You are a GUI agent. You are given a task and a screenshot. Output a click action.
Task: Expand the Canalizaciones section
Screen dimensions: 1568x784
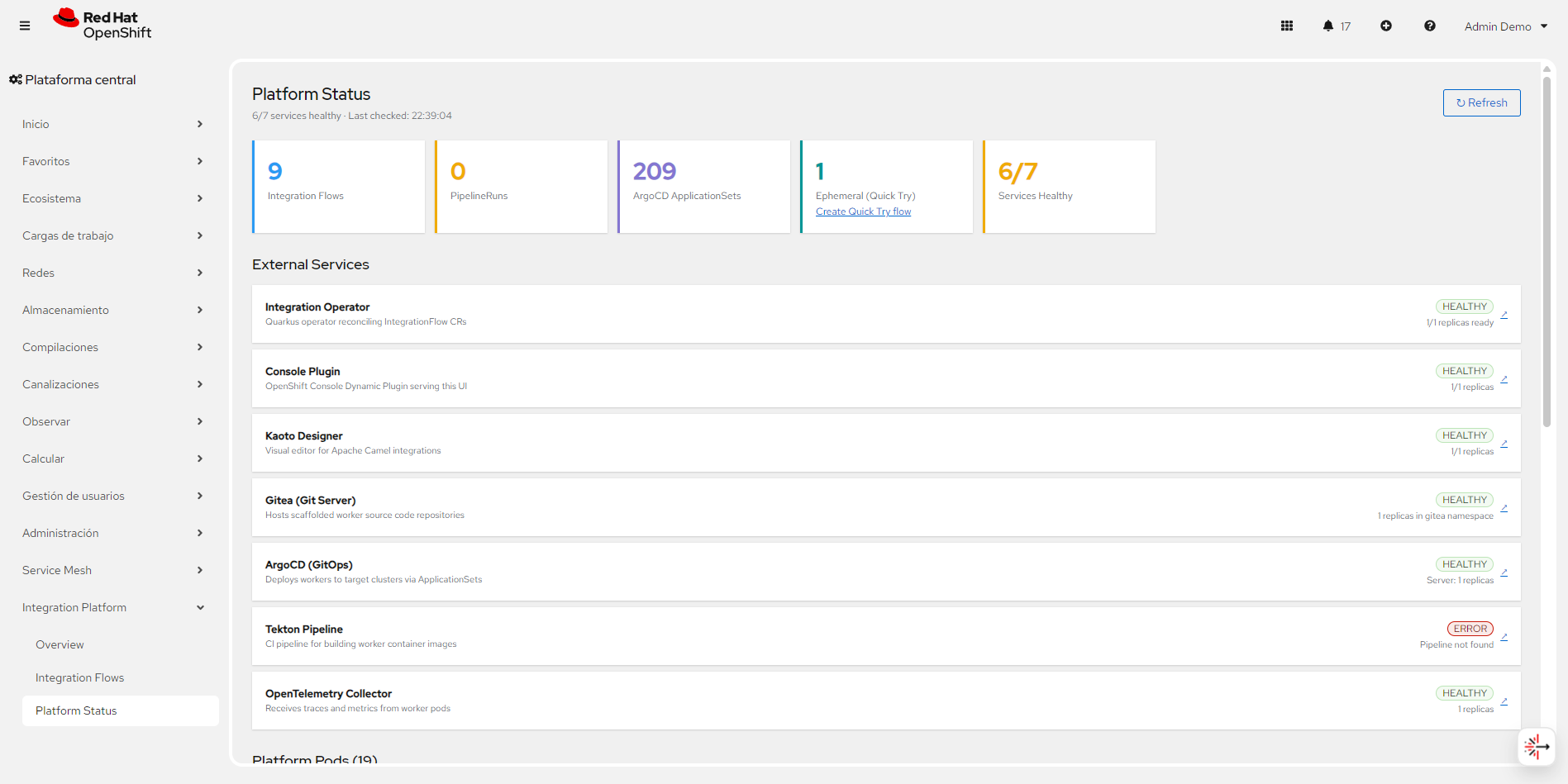pos(113,384)
